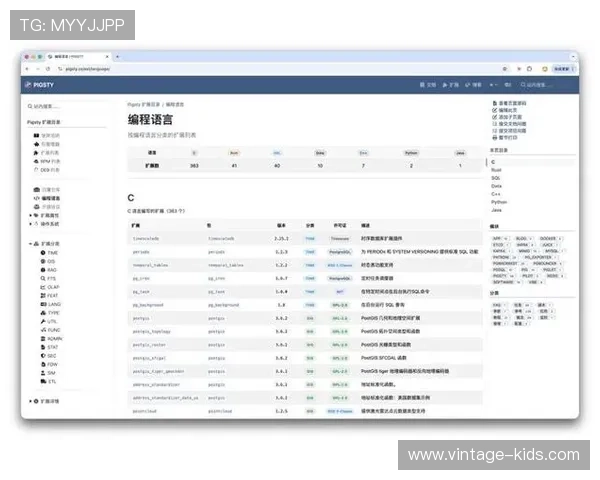The width and height of the screenshot is (600, 480).
Task: Focus the navbar site search field
Action: coord(545,85)
